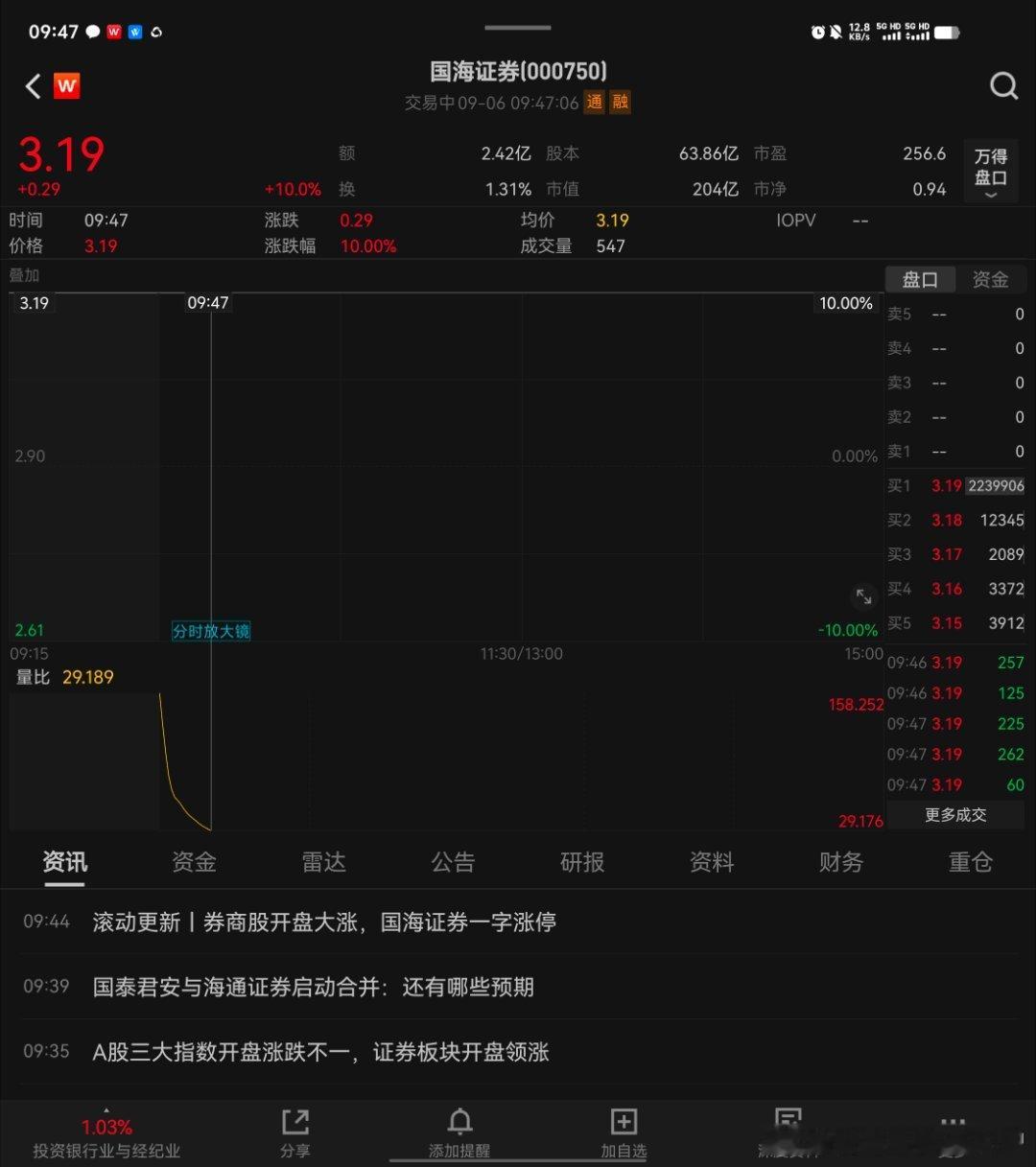Tap the chat bubble notification icon in status bar

click(93, 32)
